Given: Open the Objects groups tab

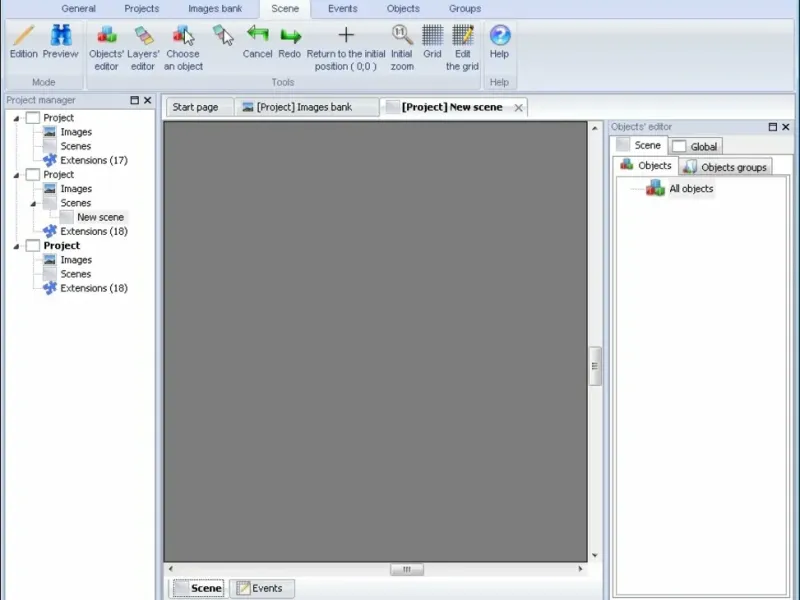Looking at the screenshot, I should [726, 167].
